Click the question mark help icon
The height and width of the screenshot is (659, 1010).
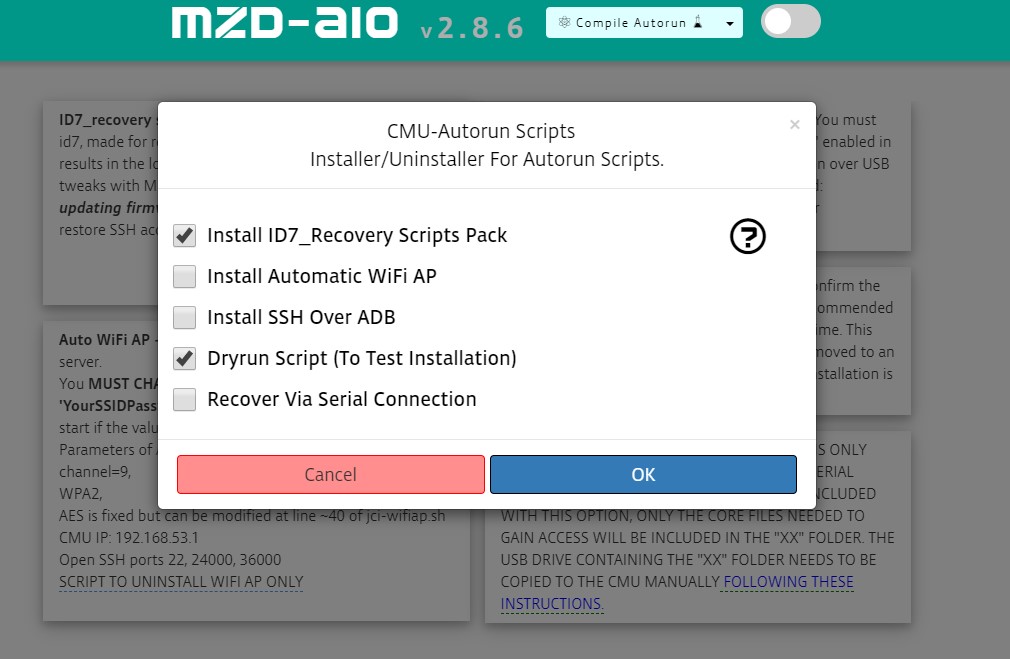(748, 237)
